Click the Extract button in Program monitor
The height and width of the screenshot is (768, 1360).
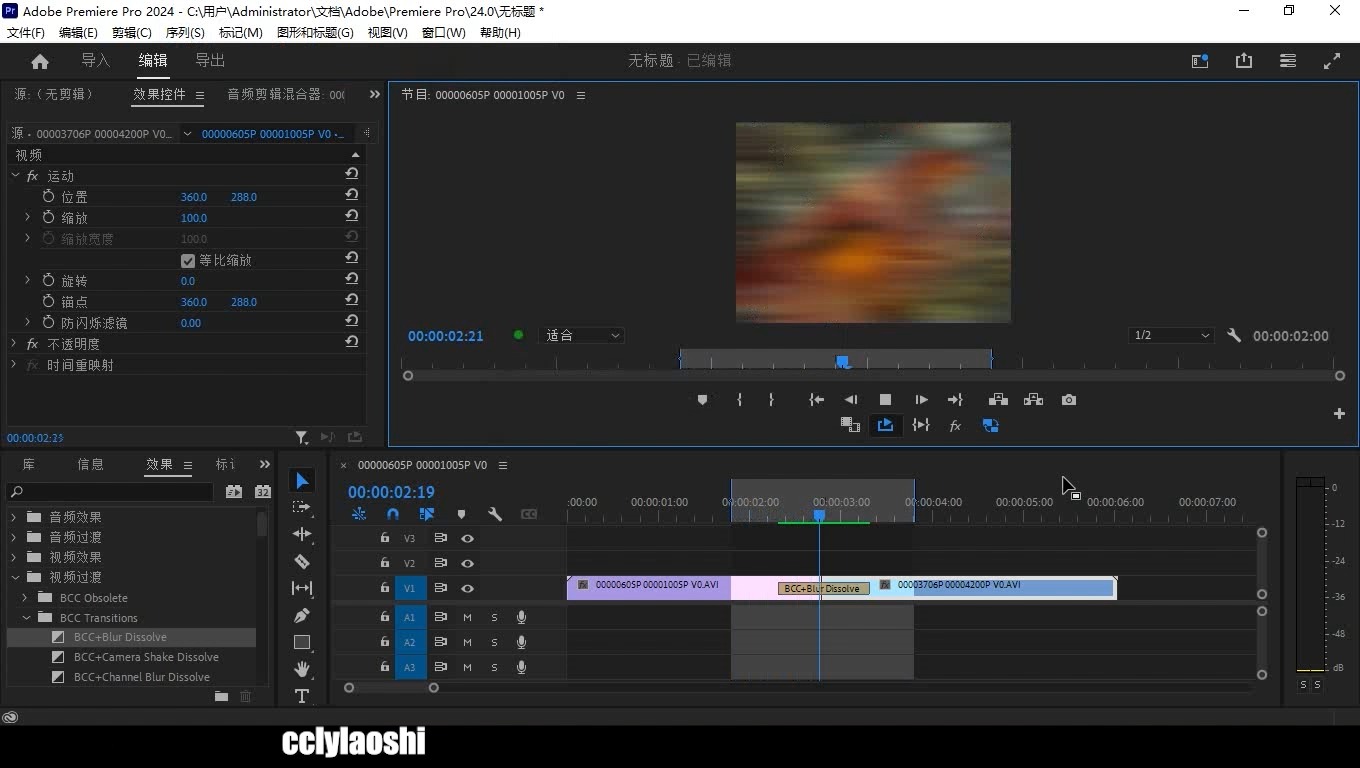click(1033, 400)
